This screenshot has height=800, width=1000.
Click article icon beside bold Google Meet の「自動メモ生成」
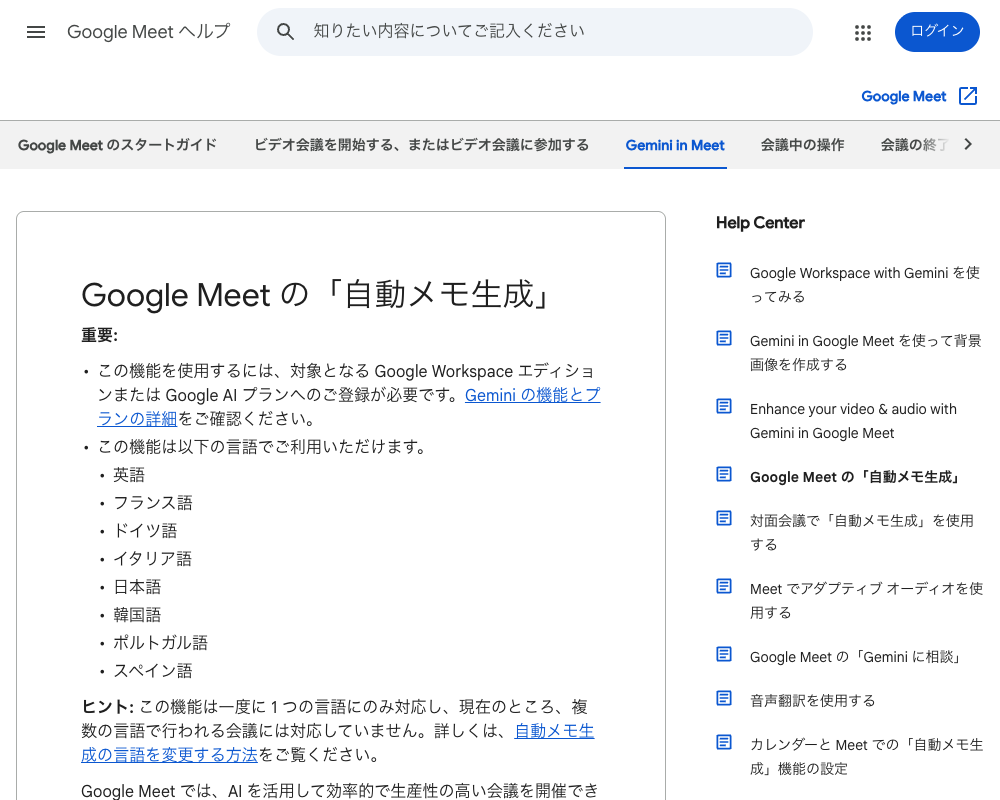(724, 474)
